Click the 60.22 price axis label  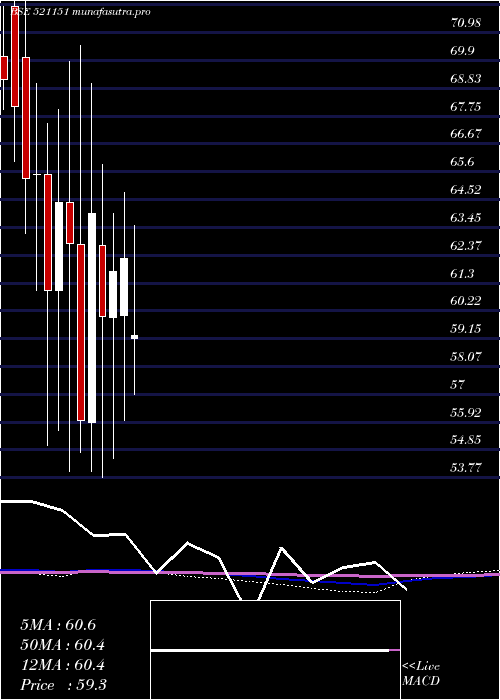[x=466, y=301]
